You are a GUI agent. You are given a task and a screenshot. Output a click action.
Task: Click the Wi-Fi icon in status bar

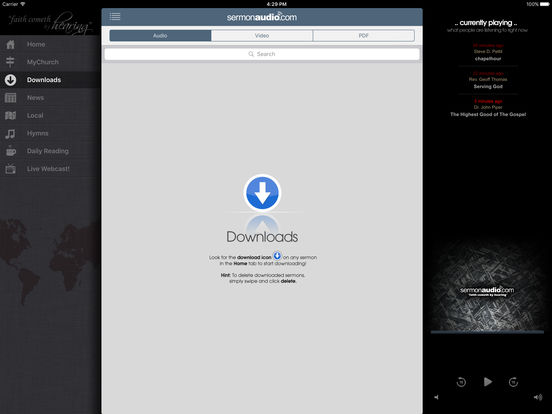click(x=23, y=4)
